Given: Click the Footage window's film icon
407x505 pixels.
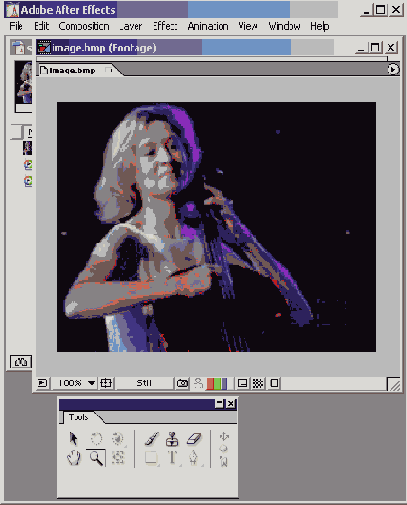Looking at the screenshot, I should (x=44, y=48).
